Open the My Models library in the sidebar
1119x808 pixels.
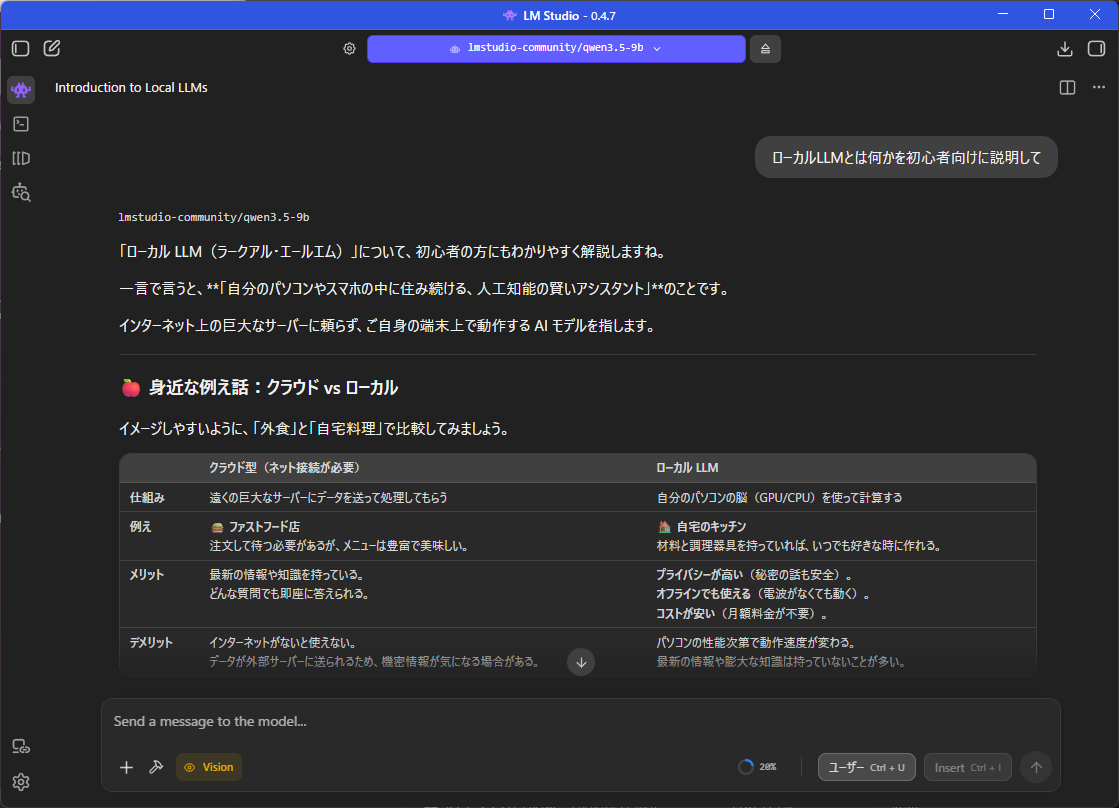pos(21,158)
